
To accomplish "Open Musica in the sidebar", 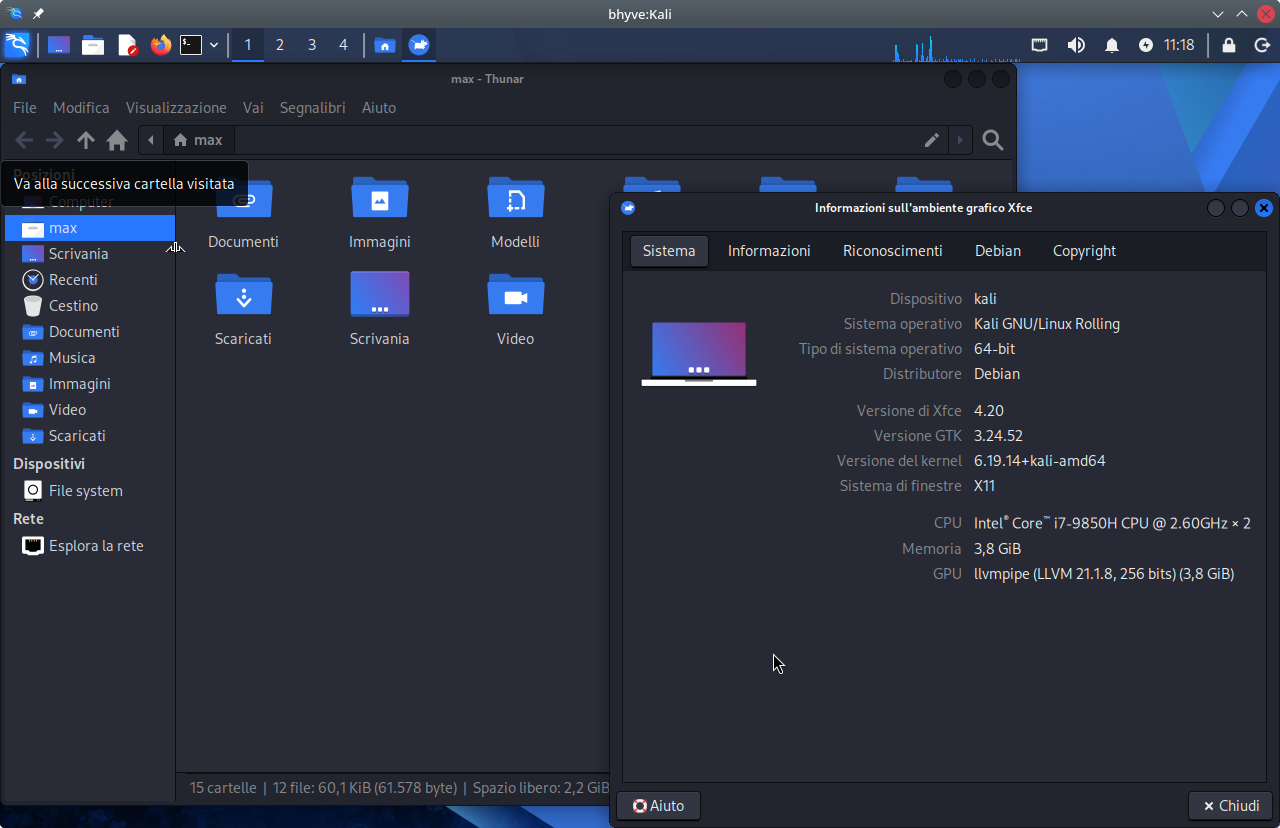I will point(90,358).
